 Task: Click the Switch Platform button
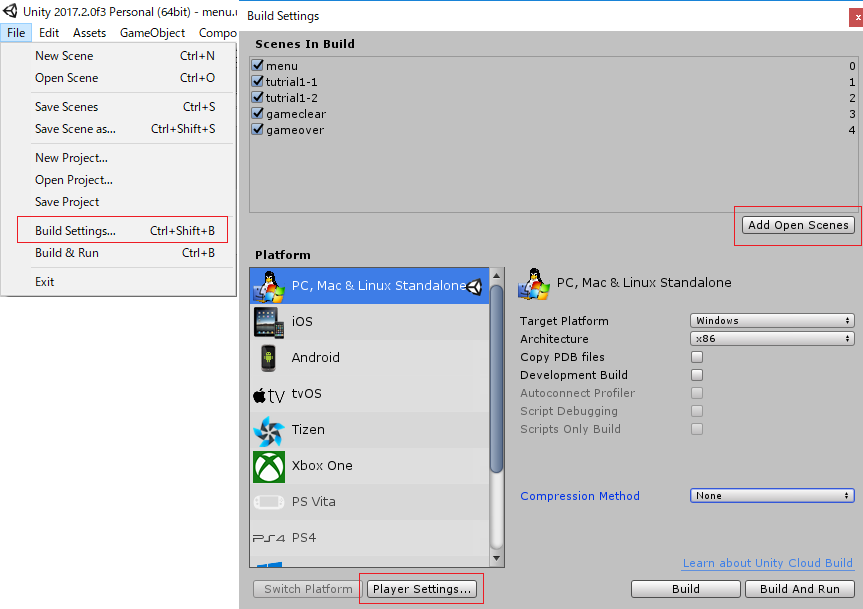pos(308,589)
